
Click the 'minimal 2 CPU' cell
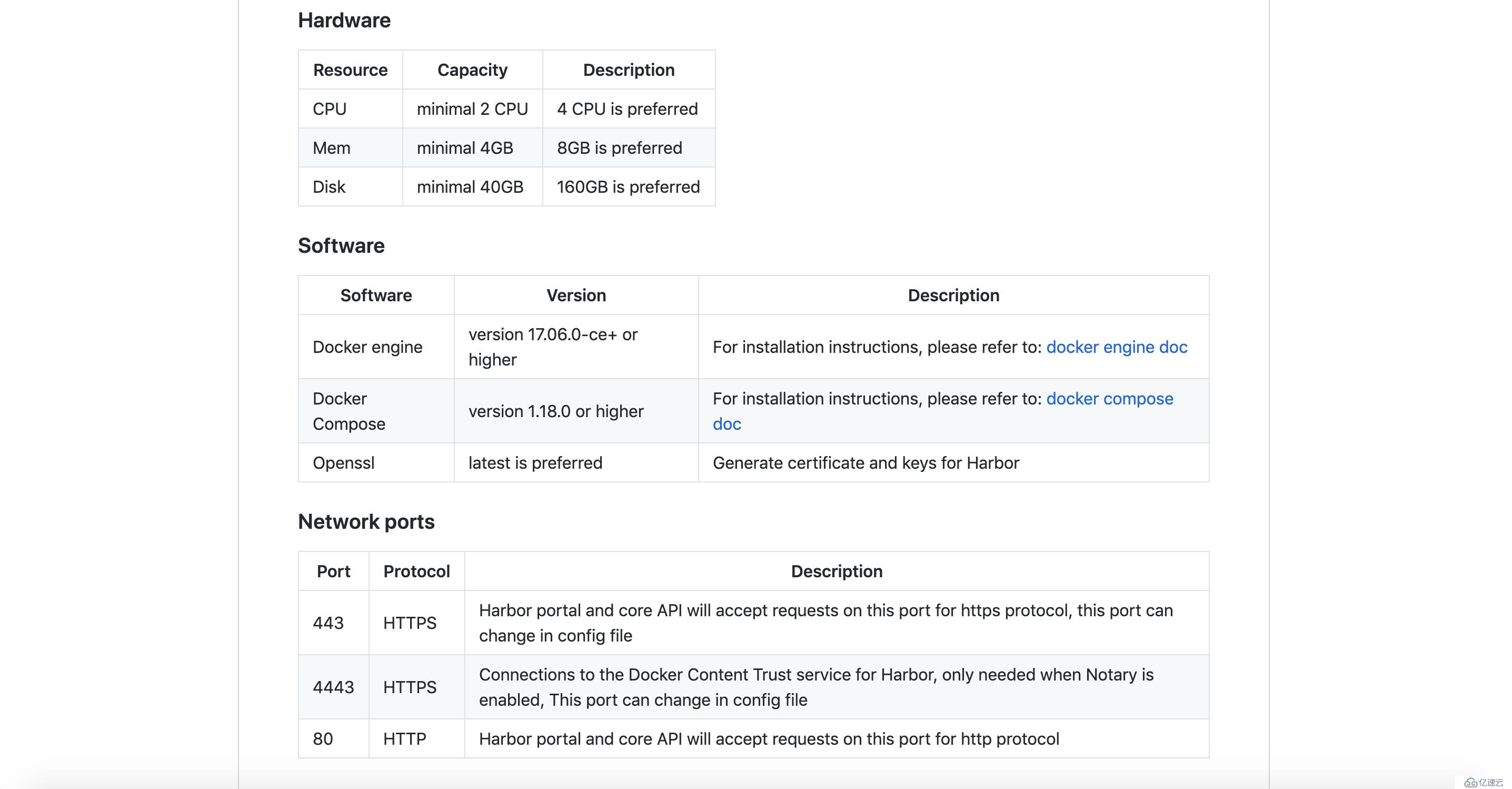coord(473,109)
